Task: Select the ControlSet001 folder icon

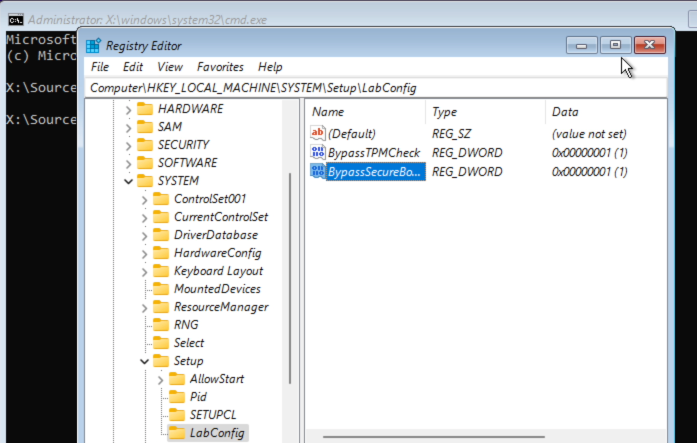Action: (161, 199)
